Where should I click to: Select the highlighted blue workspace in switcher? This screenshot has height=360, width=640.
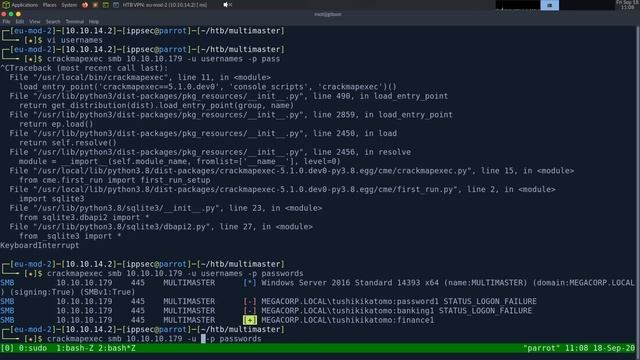pos(549,5)
